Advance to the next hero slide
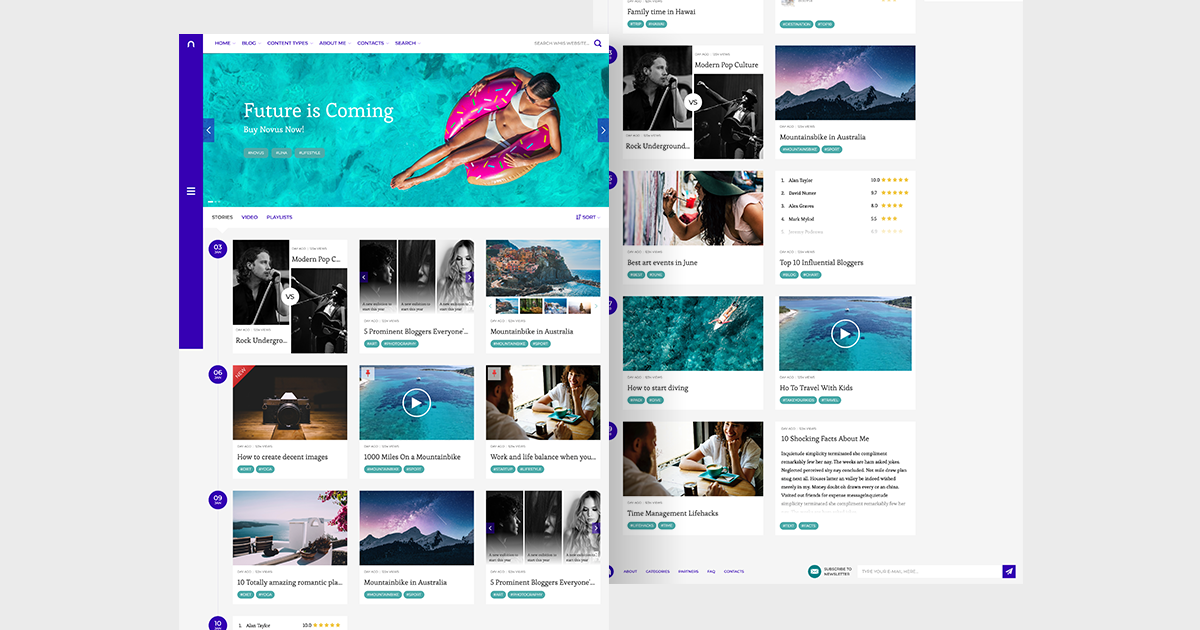 [603, 130]
